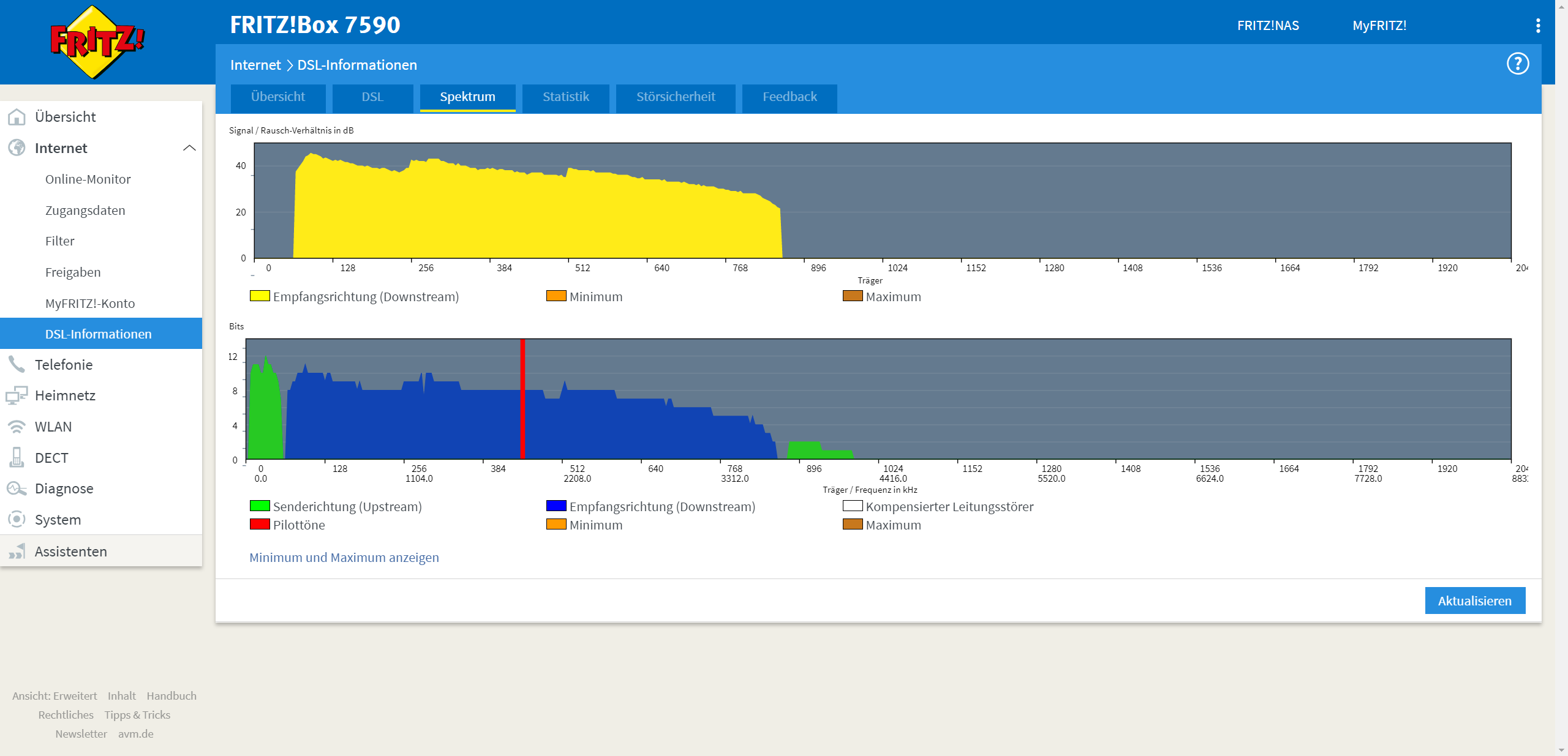The image size is (1568, 756).
Task: Click the FRITZ! logo
Action: [x=97, y=42]
